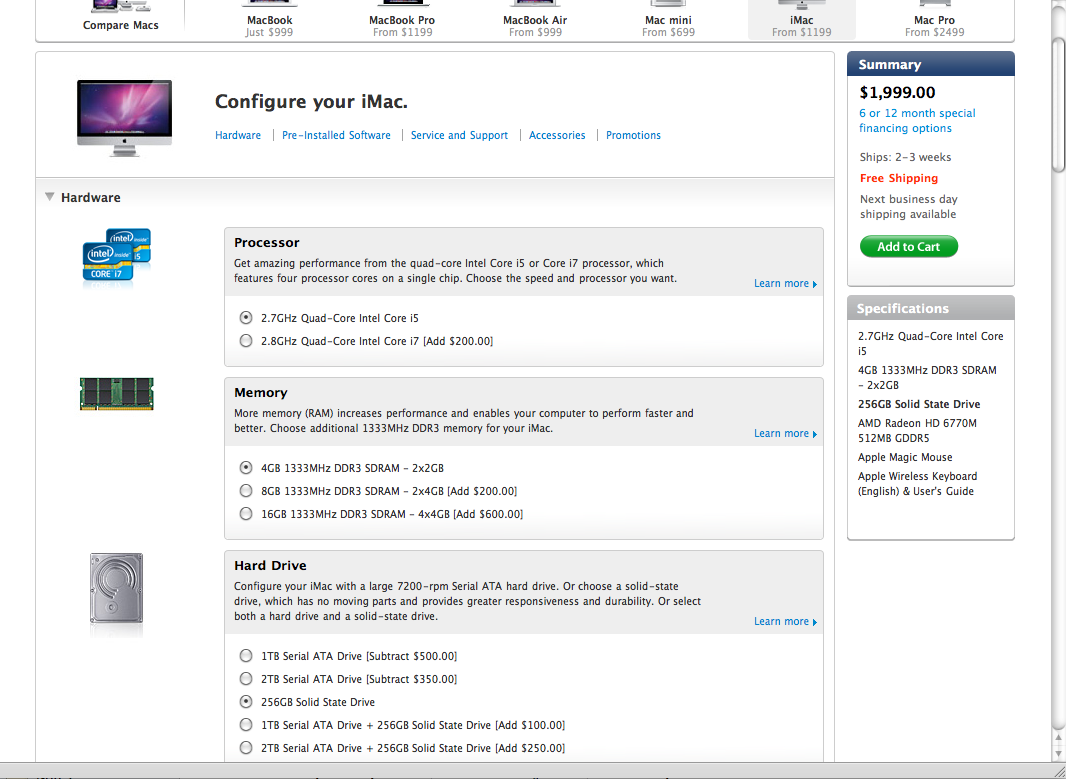Click Apple Magic Mouse specification text

point(905,457)
